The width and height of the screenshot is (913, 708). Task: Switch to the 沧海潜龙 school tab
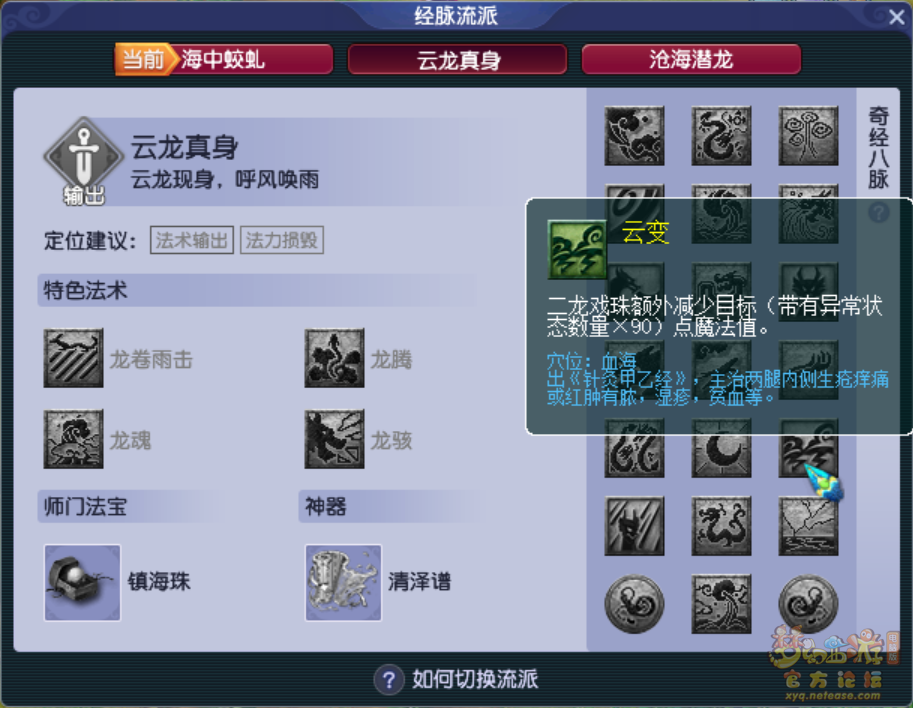pos(691,59)
